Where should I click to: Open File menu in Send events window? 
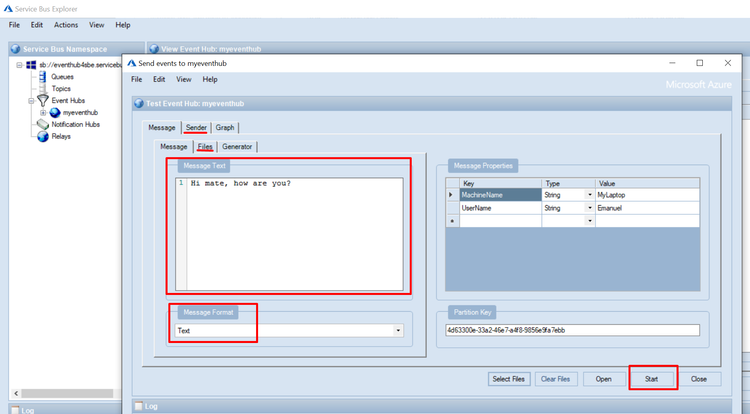pyautogui.click(x=137, y=79)
